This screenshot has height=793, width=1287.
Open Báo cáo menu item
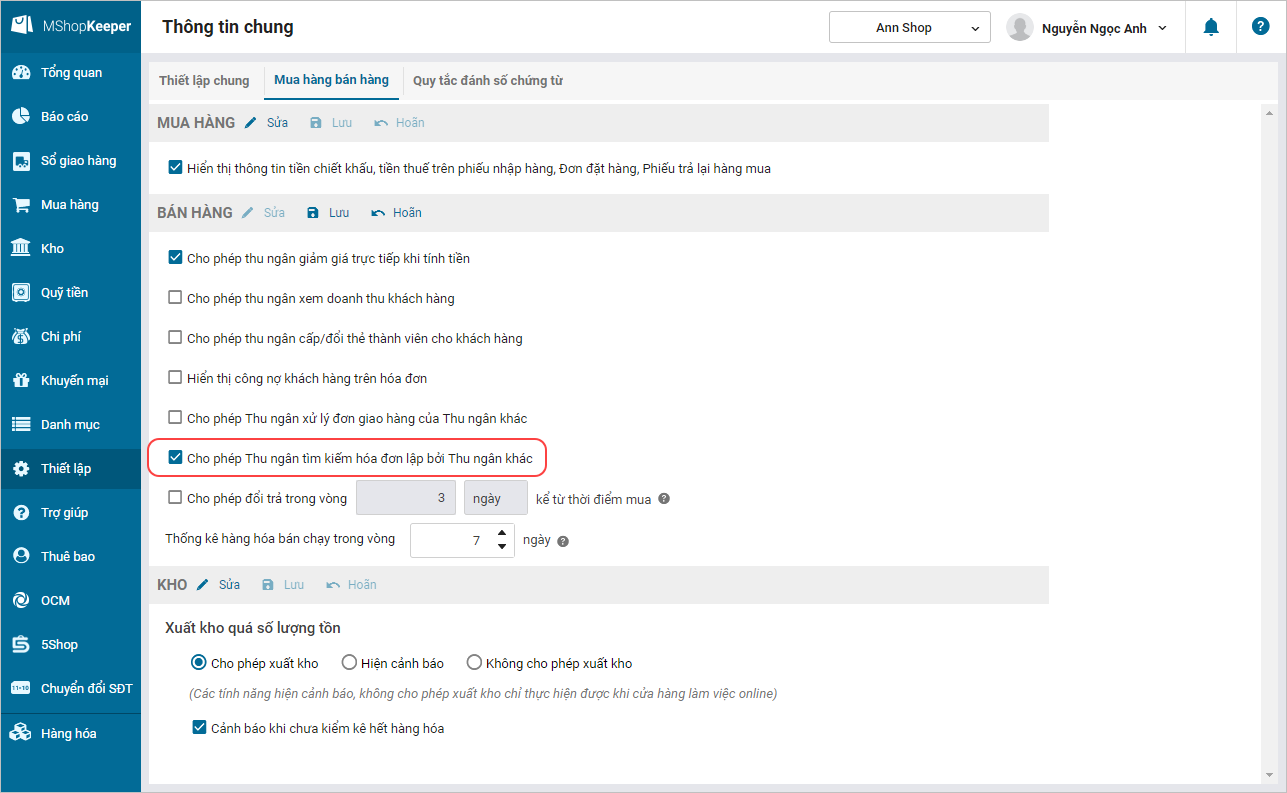coord(70,117)
